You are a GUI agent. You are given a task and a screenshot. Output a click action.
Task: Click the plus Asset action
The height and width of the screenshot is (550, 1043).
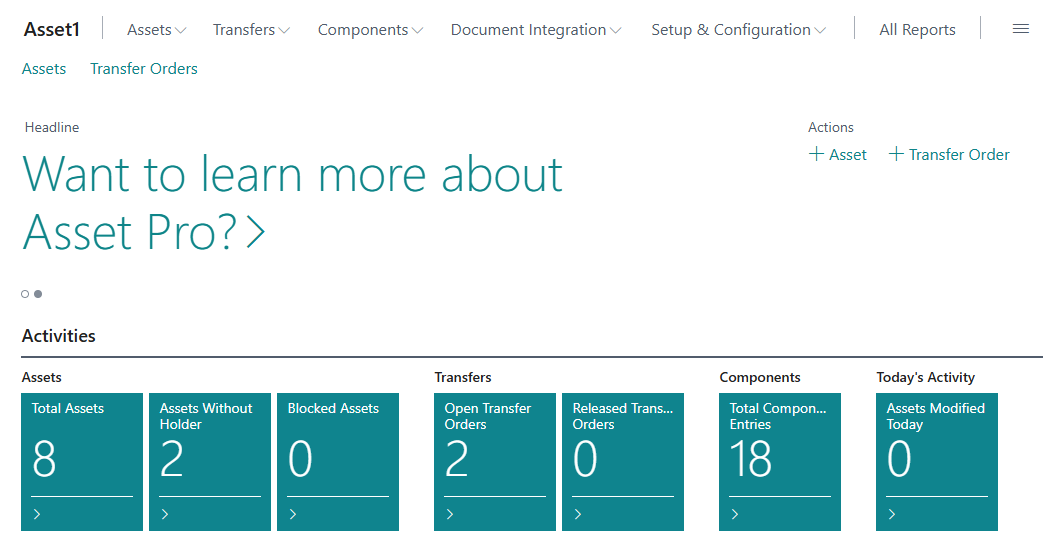click(838, 154)
